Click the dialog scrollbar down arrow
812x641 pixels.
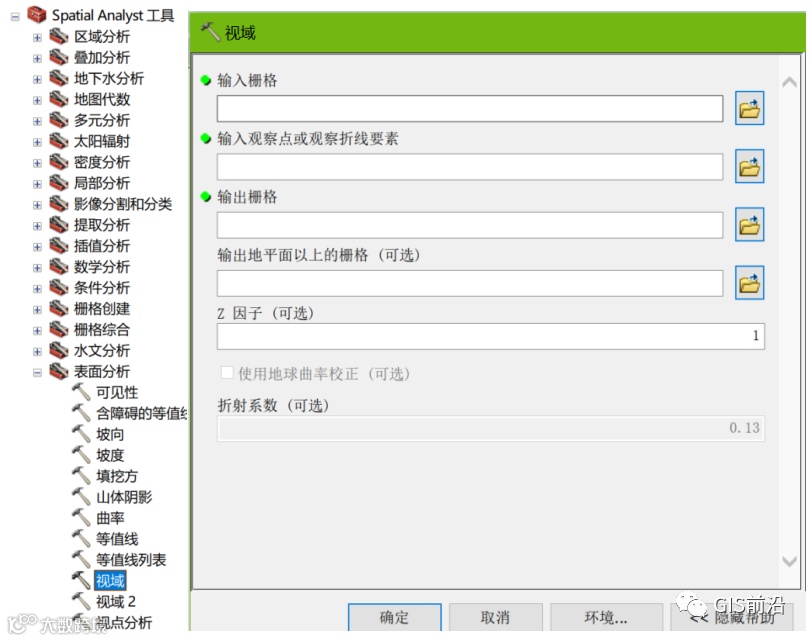click(789, 561)
